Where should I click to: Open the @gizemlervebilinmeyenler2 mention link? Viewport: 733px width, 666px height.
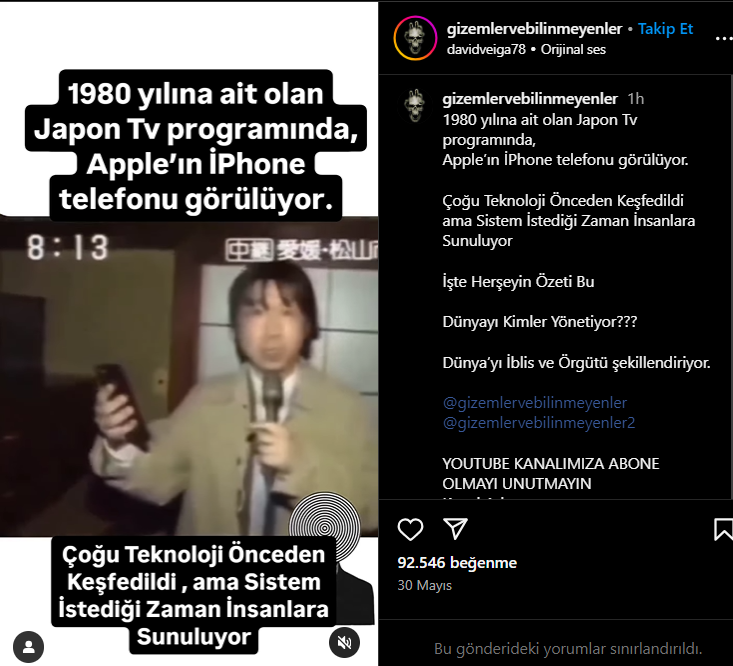point(539,423)
